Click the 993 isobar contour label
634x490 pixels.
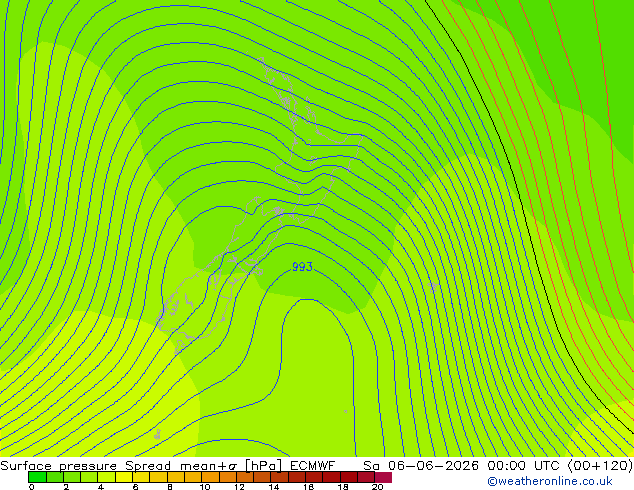click(302, 267)
